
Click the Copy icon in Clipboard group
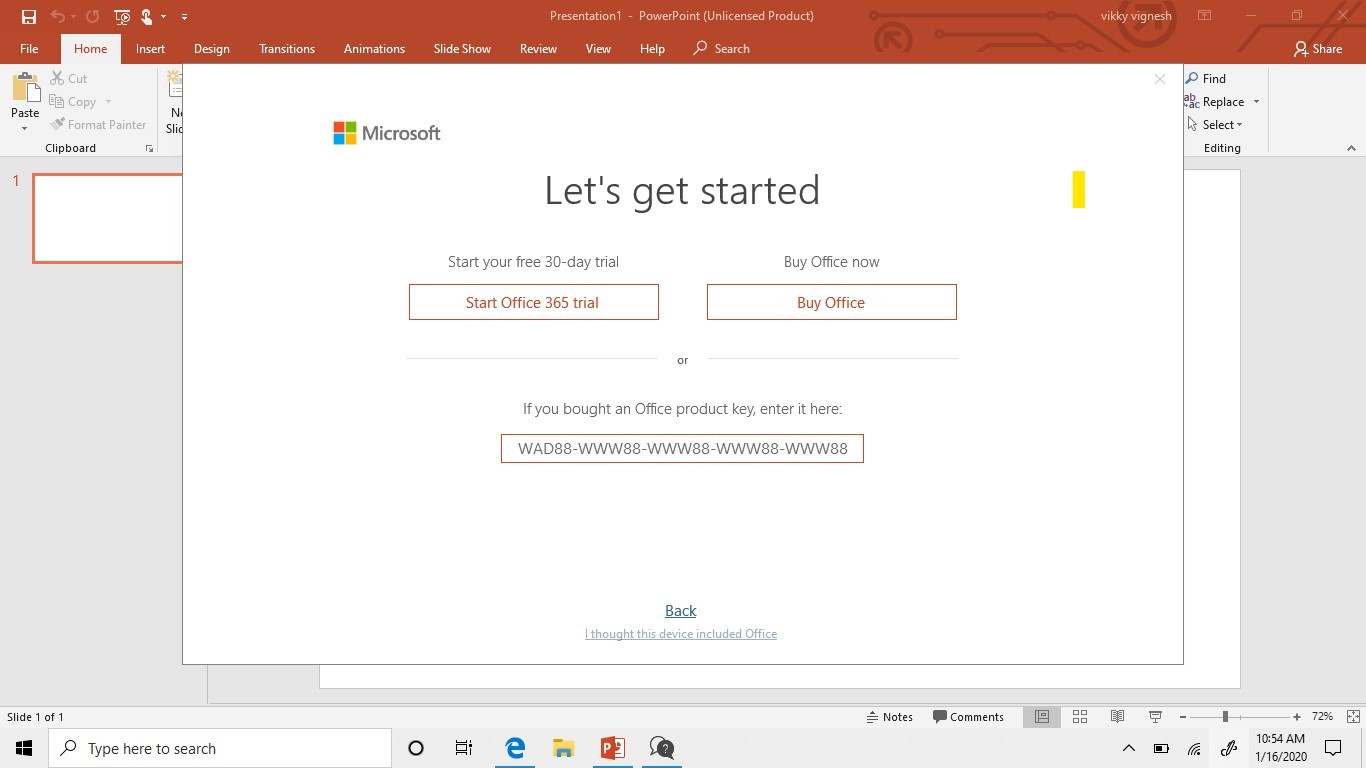tap(57, 101)
